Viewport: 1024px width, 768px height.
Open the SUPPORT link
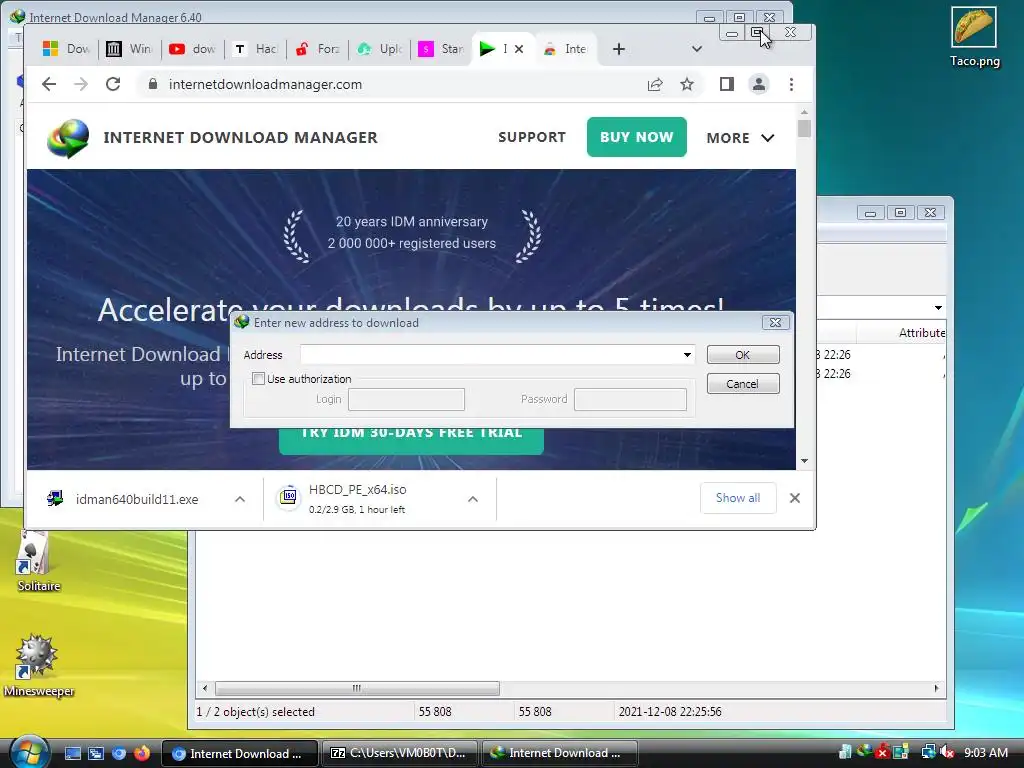532,137
